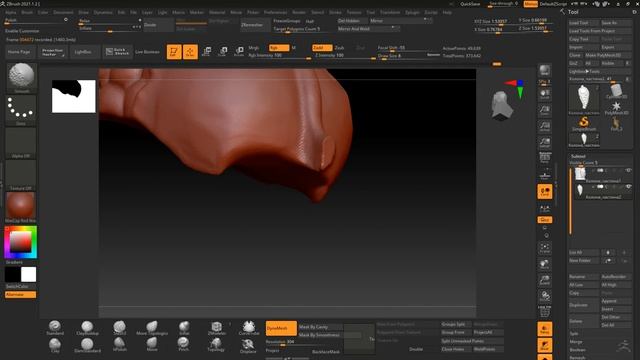Viewport: 640px width, 360px height.
Task: Collapse the Tool palette header
Action: [573, 12]
